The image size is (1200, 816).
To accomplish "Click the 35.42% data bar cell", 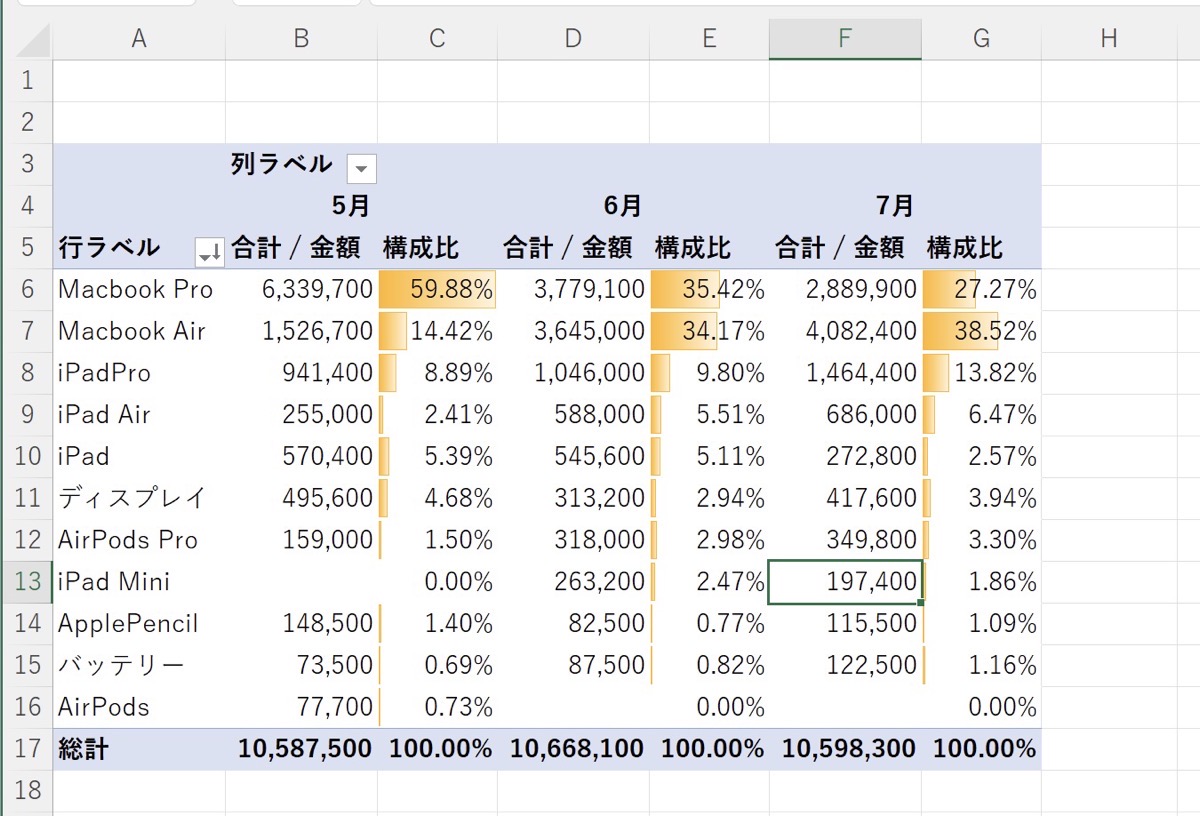I will tap(709, 289).
